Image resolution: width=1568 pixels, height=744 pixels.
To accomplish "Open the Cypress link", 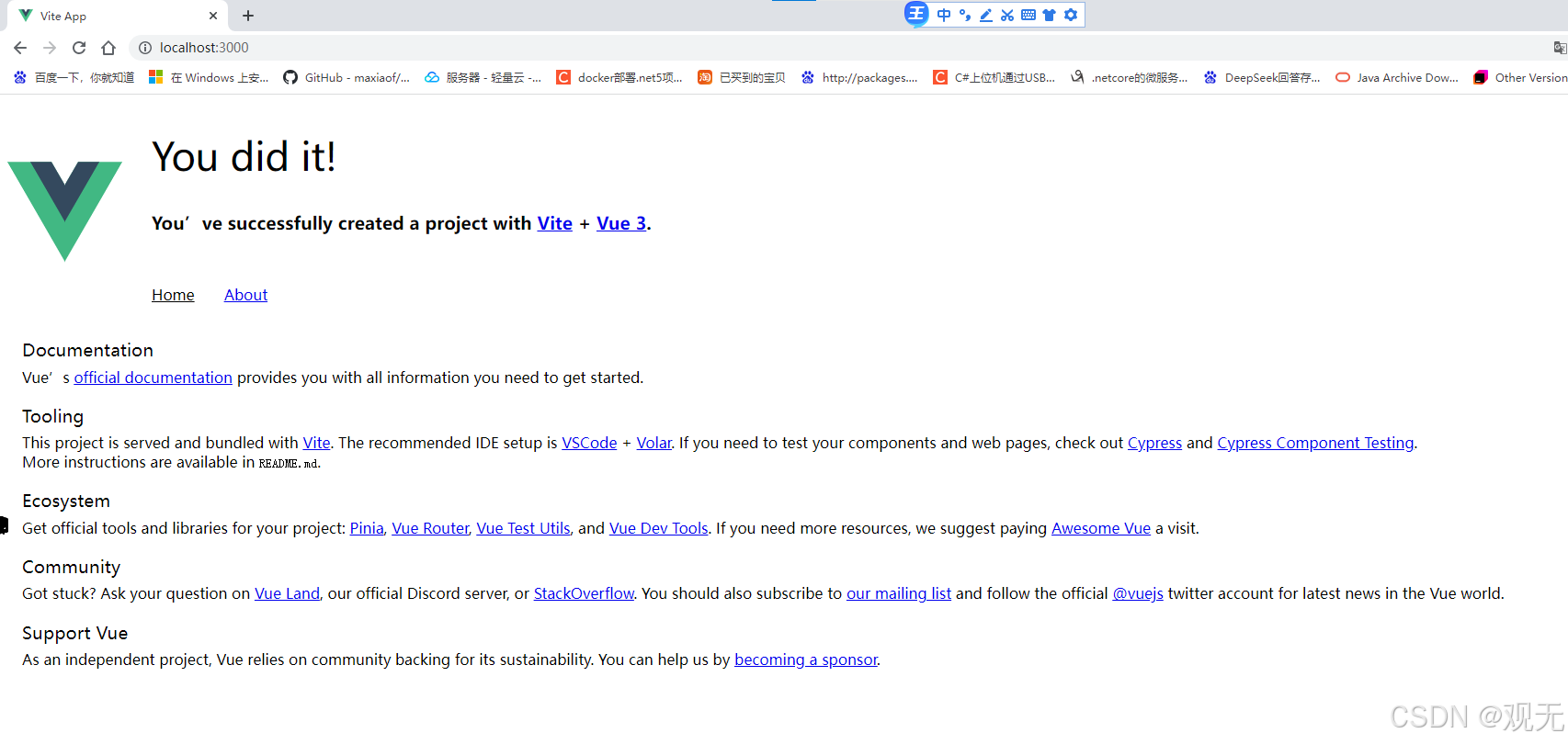I will tap(1154, 443).
